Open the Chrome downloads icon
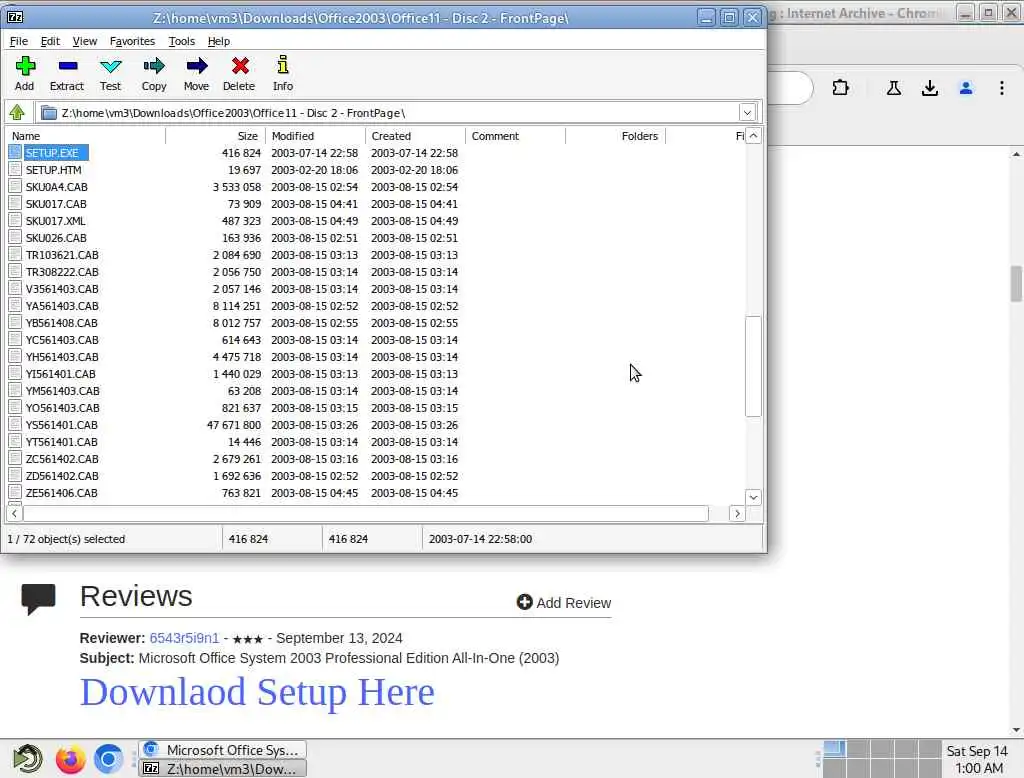Image resolution: width=1024 pixels, height=778 pixels. click(929, 88)
